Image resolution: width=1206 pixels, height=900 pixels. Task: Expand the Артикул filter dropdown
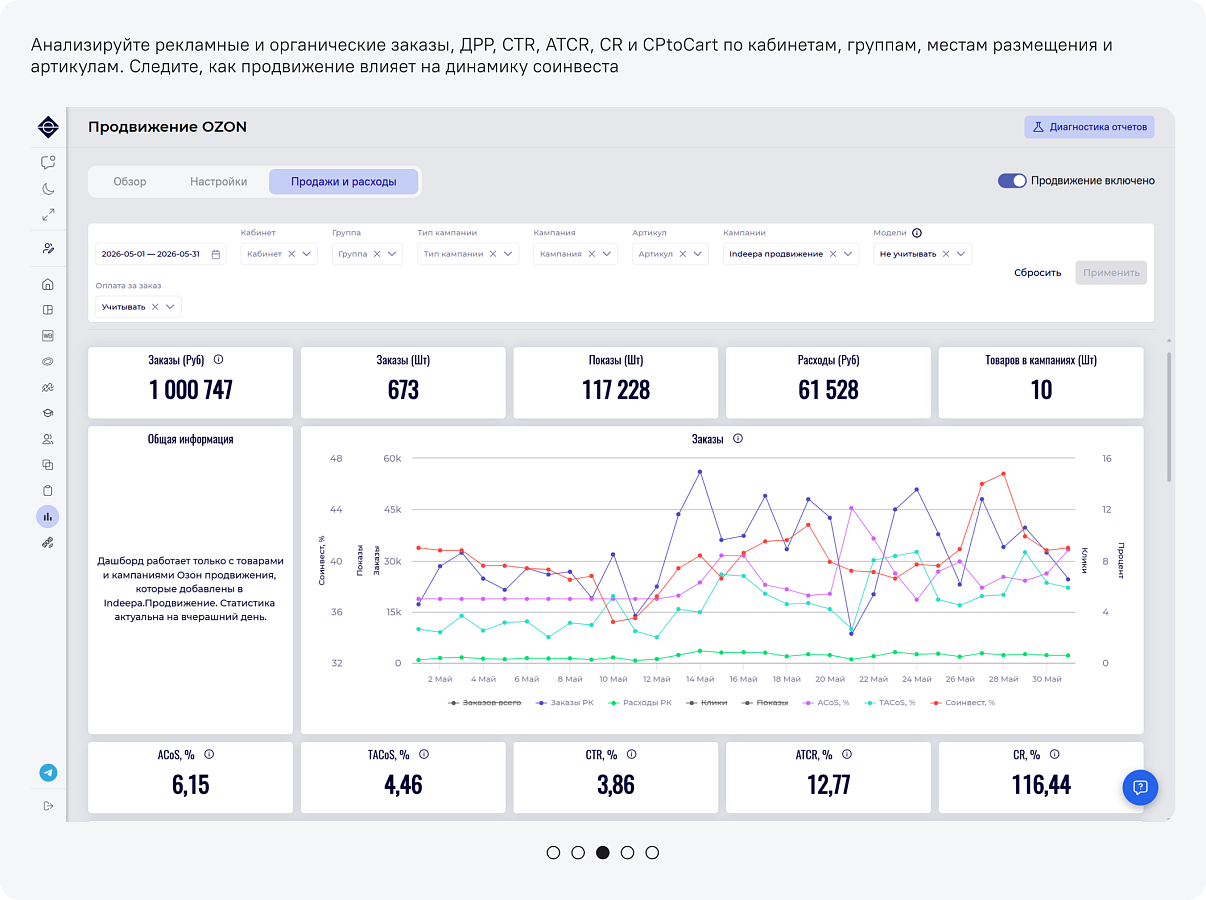click(698, 254)
